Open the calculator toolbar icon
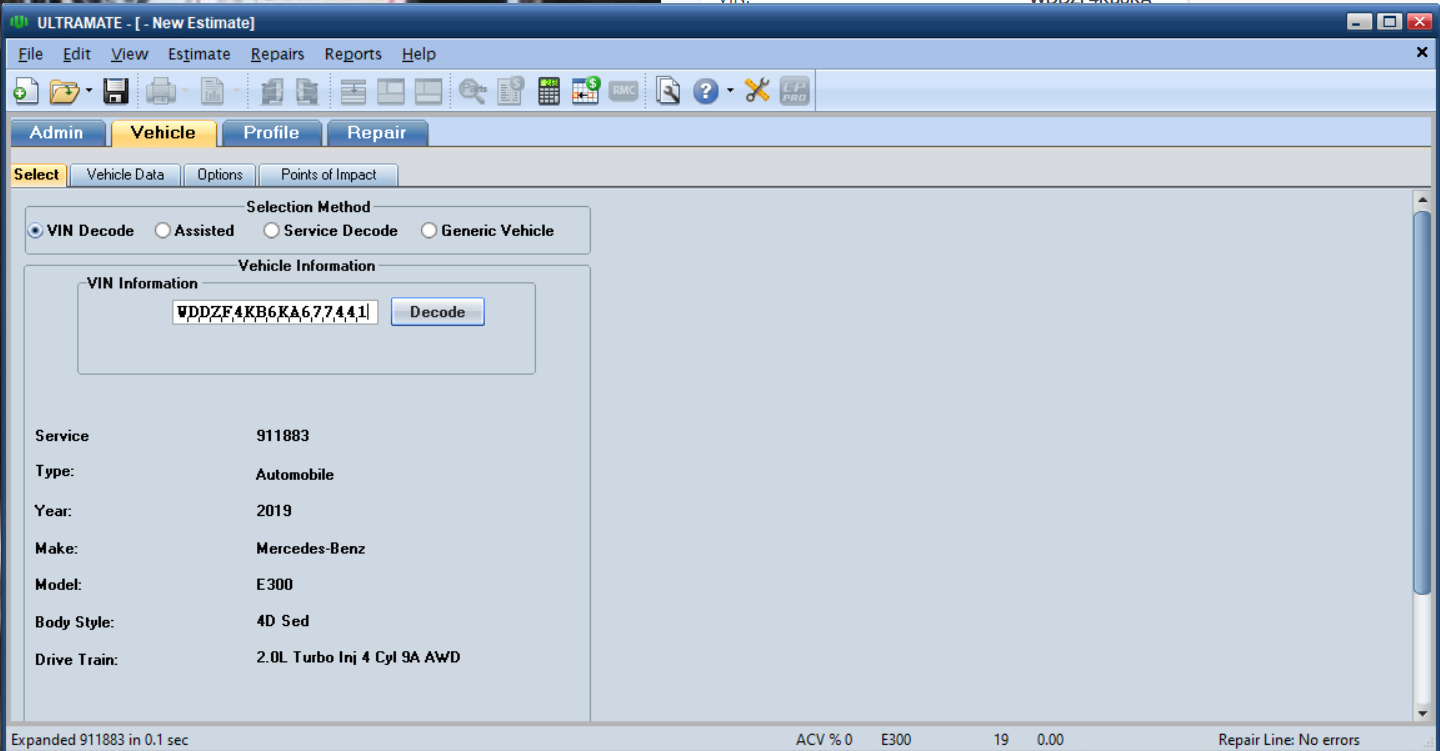Viewport: 1440px width, 751px height. tap(549, 92)
